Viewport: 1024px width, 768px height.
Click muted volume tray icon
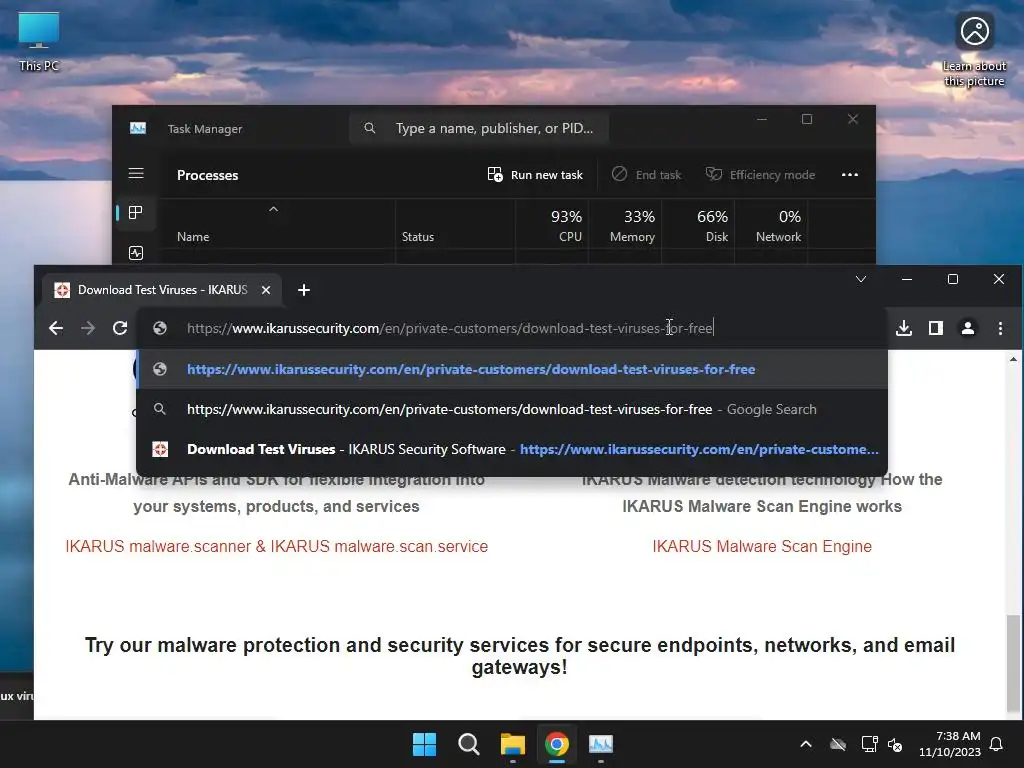(895, 744)
